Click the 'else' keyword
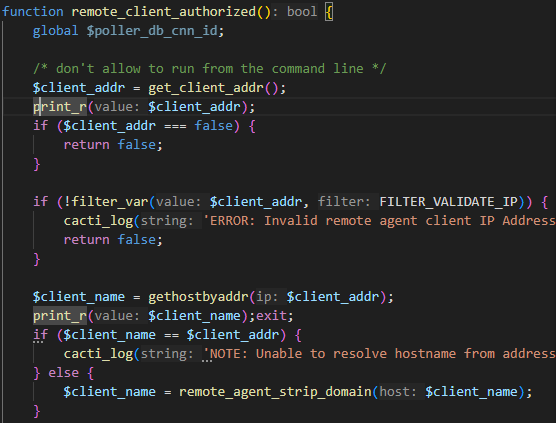Viewport: 556px width, 423px height. [63, 373]
